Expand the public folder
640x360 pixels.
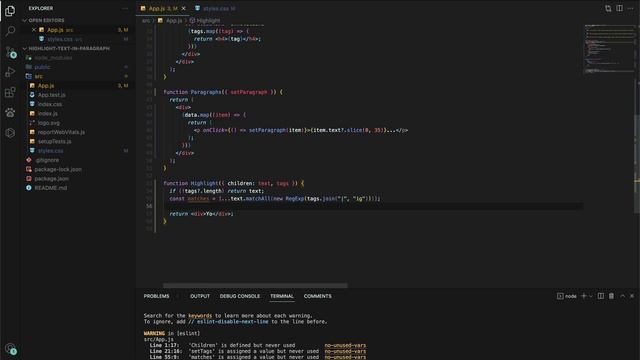coord(42,67)
